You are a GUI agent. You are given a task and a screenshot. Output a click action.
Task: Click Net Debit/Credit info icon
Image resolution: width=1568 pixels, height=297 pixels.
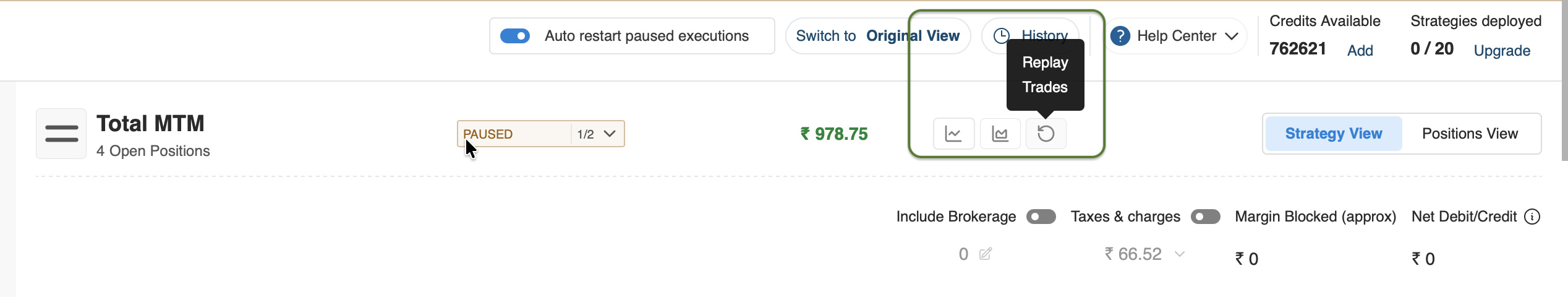(1532, 217)
